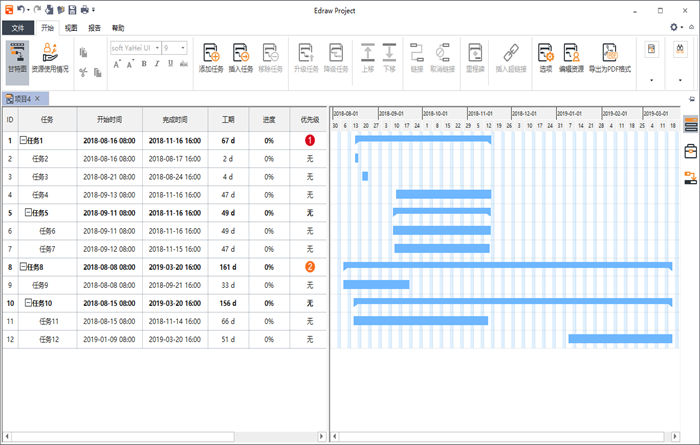Click the Demote Task icon
Screen dimensions: 700x445
pos(336,53)
